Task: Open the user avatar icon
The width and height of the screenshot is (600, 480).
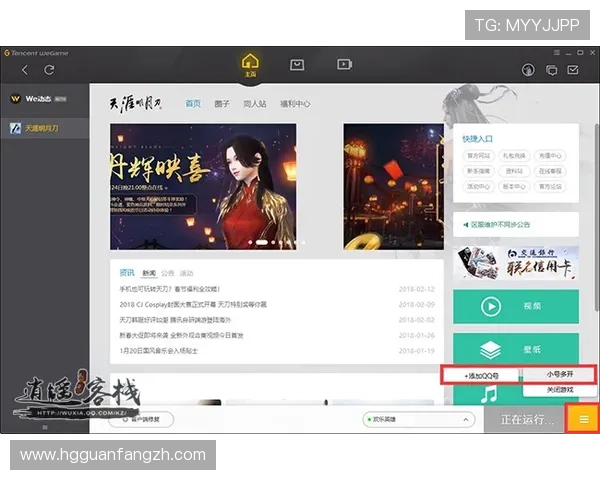Action: pyautogui.click(x=528, y=70)
